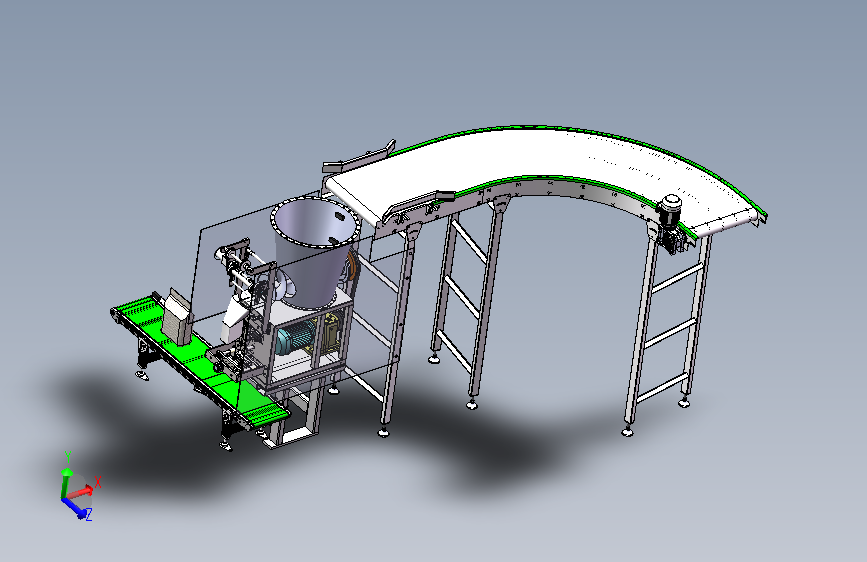The width and height of the screenshot is (867, 562).
Task: Click the green Y axis arrow of the triad
Action: [x=66, y=483]
